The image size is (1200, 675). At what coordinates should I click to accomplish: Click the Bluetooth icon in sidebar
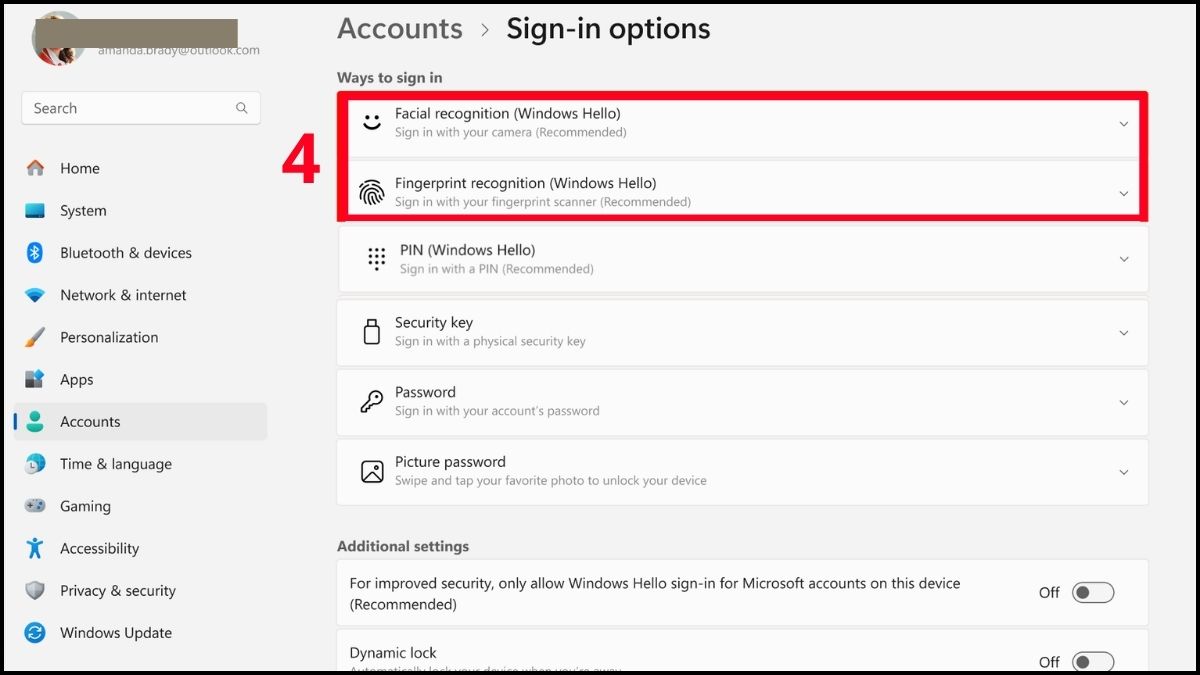coord(35,253)
